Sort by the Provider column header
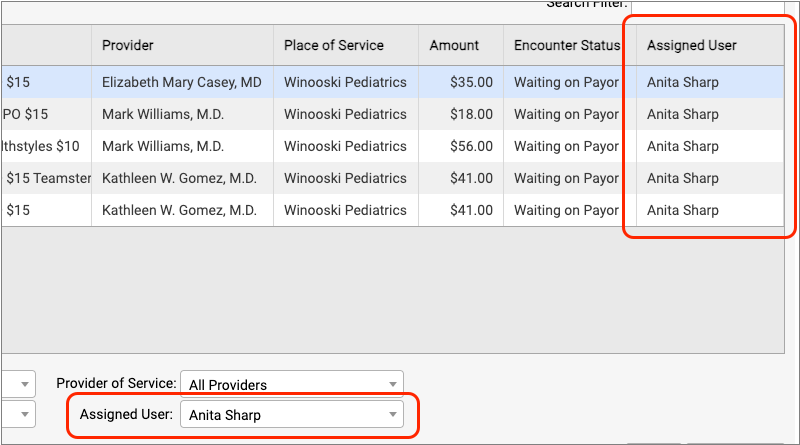800x445 pixels. [181, 46]
